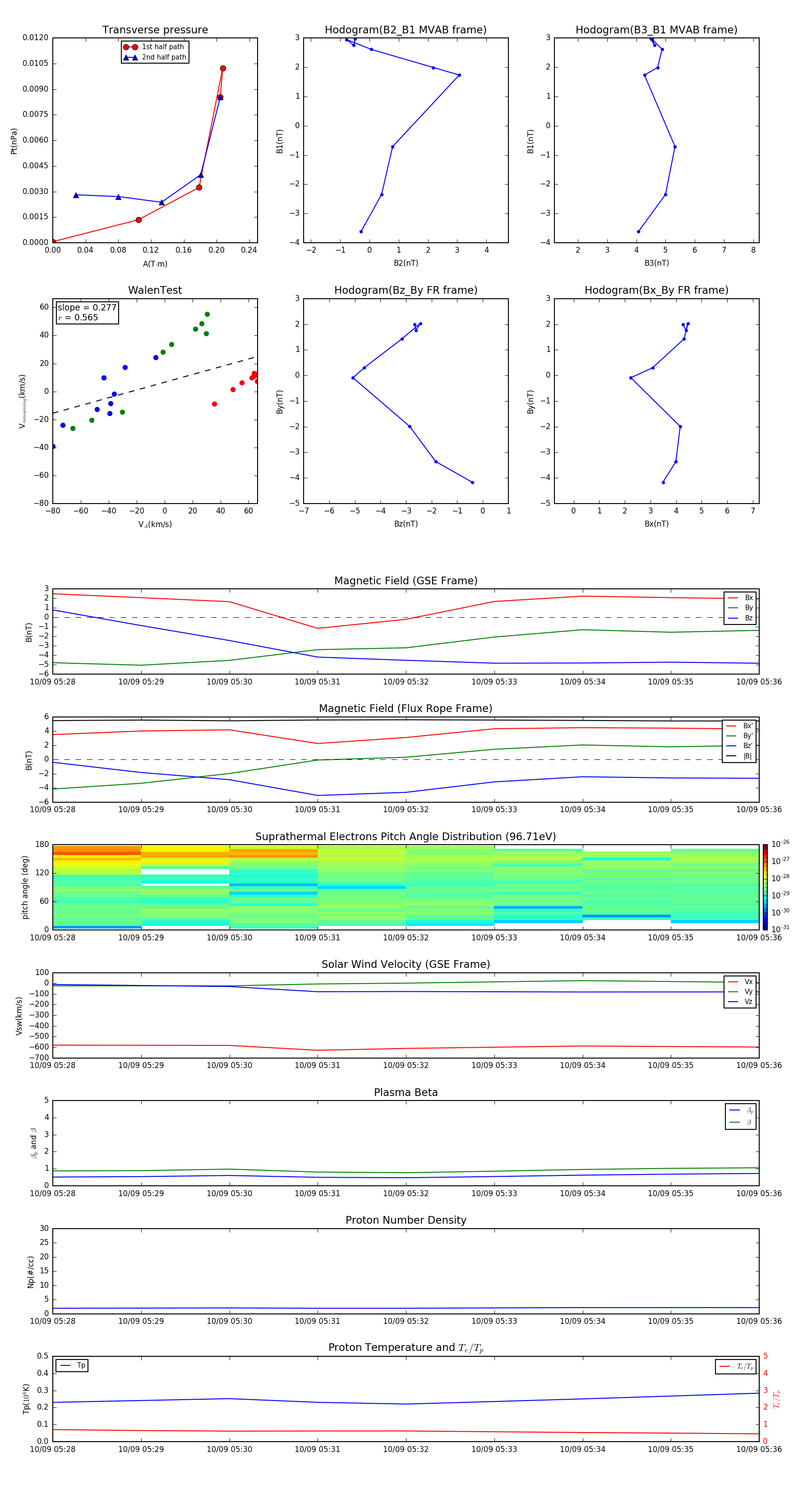Click the leftmost blue triangle in Transverse pressure
The height and width of the screenshot is (1489, 812).
[x=76, y=195]
